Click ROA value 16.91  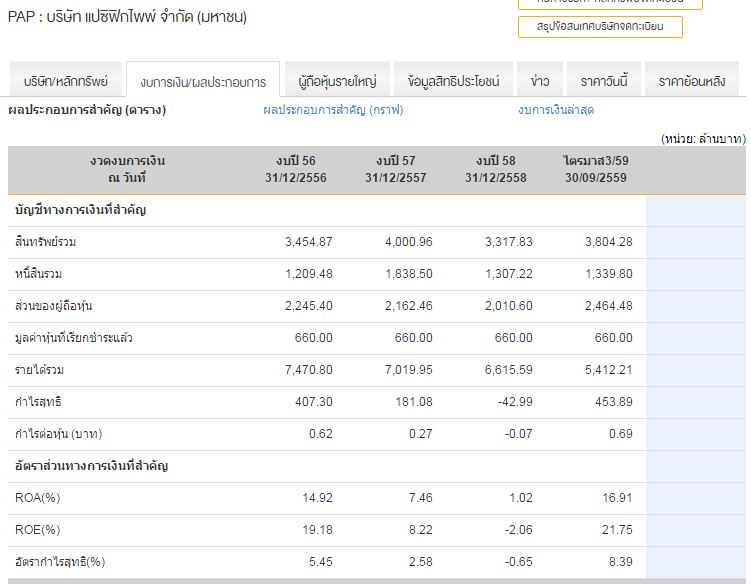click(617, 498)
